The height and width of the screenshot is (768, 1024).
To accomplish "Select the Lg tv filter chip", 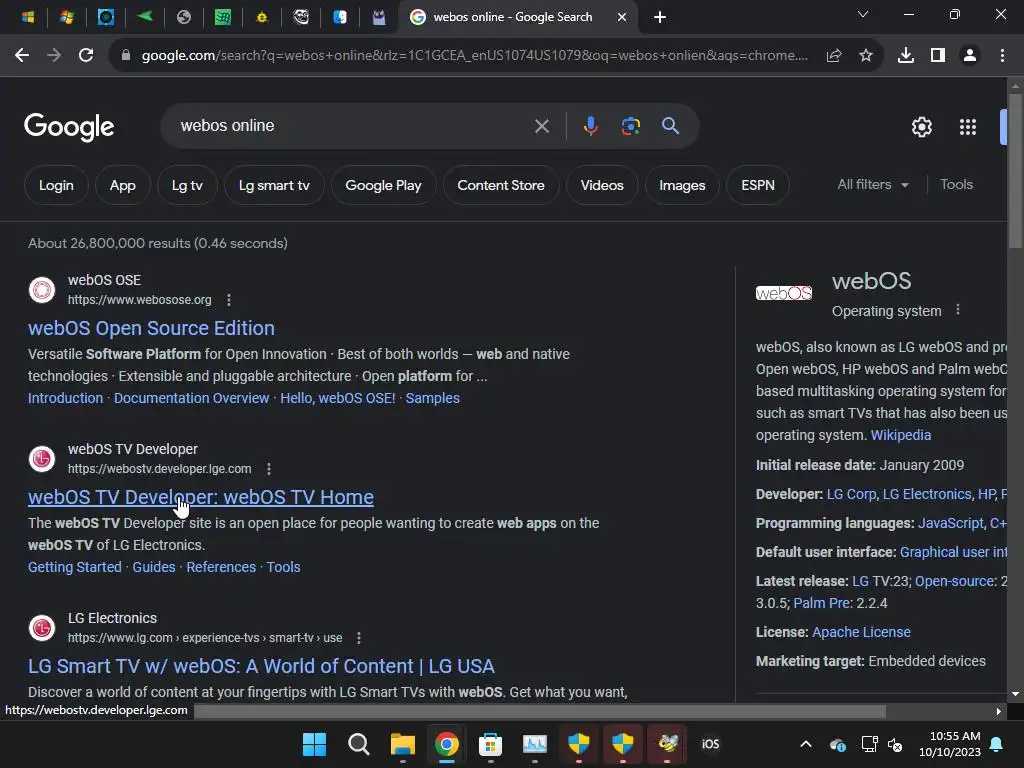I will tap(187, 185).
